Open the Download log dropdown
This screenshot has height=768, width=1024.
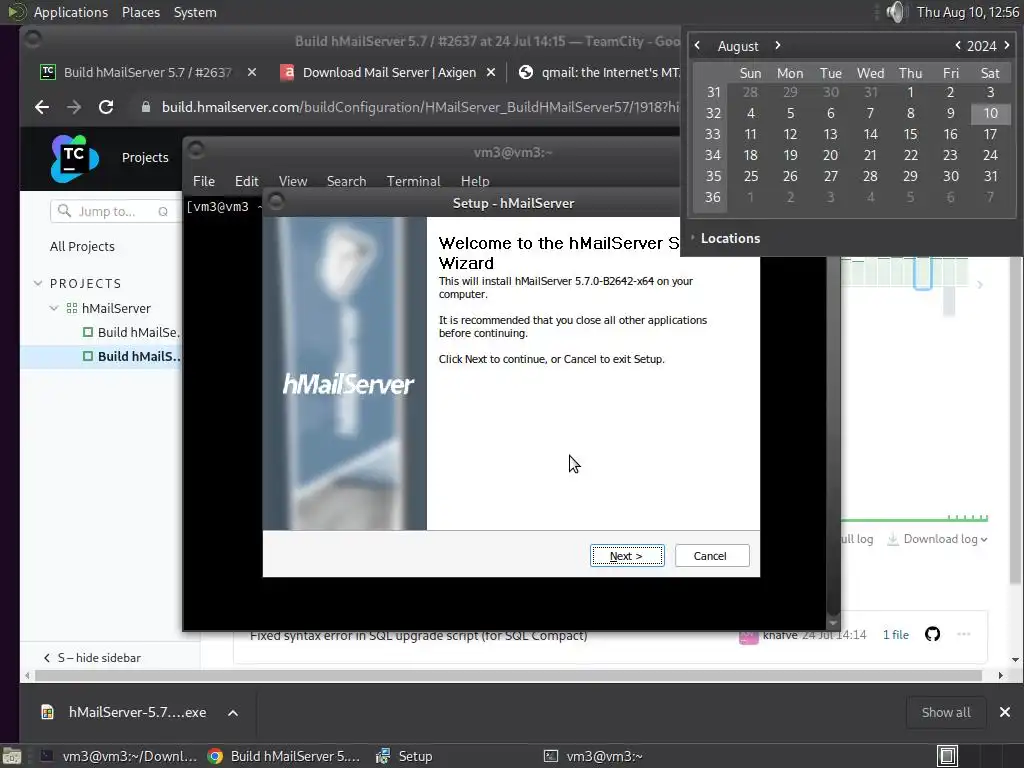click(937, 539)
